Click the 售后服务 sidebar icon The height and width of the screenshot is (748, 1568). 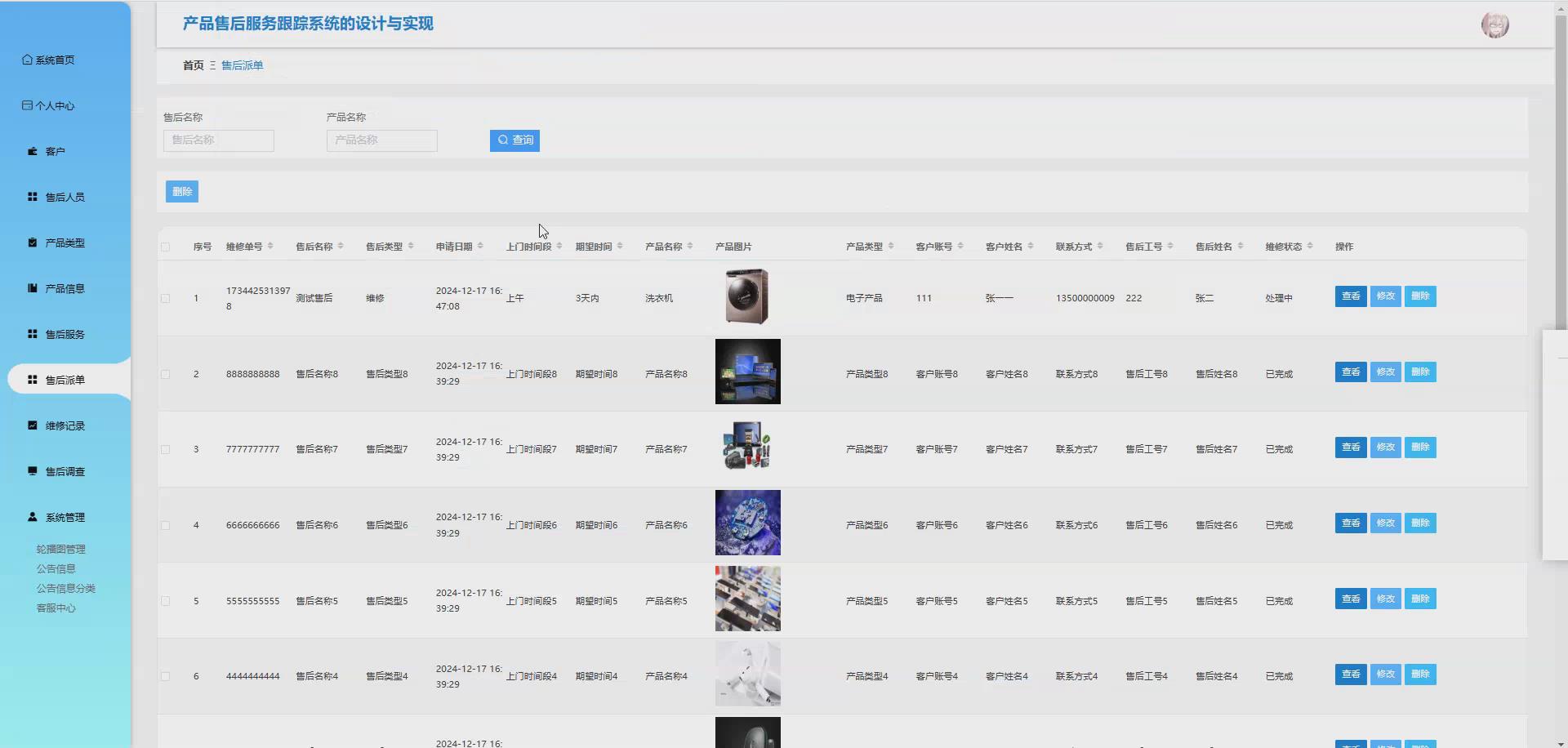pos(33,334)
